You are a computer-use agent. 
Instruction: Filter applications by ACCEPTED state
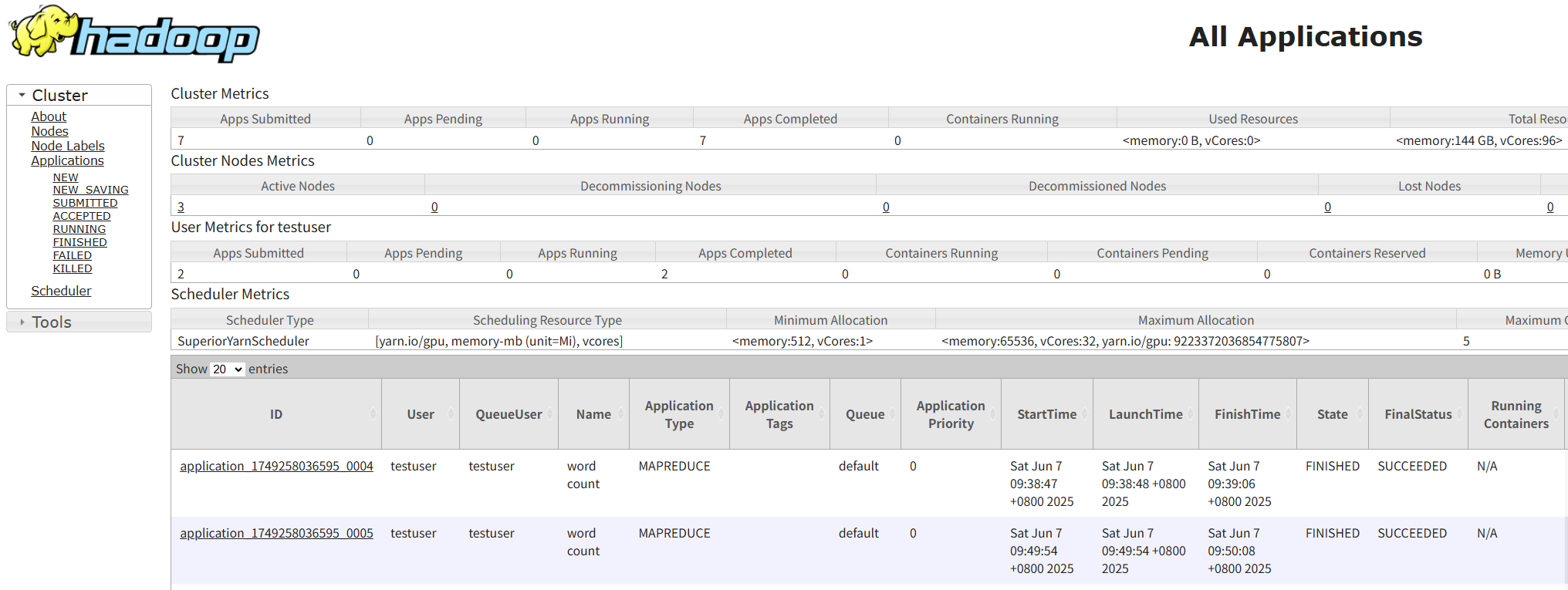[82, 216]
